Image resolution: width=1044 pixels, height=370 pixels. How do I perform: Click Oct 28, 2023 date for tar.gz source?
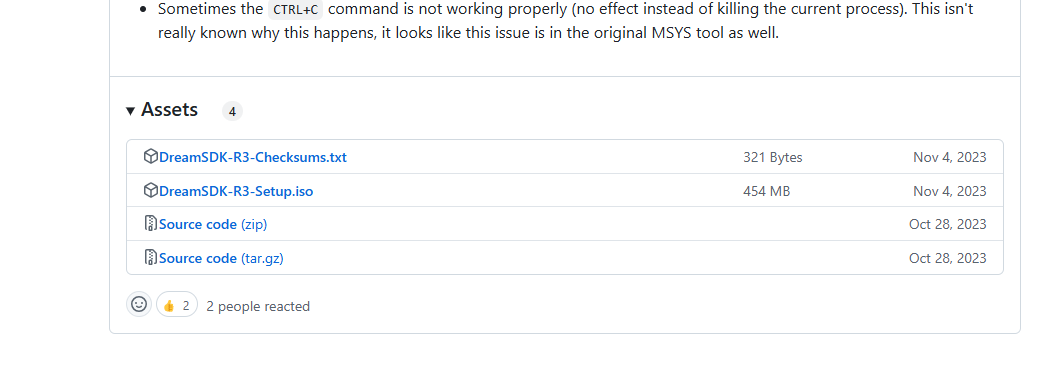948,258
